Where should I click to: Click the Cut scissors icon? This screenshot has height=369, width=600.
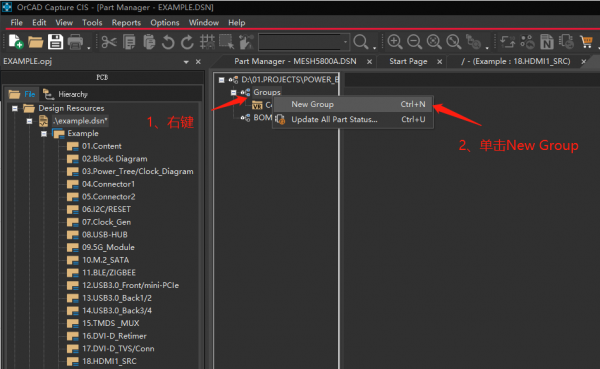click(109, 42)
